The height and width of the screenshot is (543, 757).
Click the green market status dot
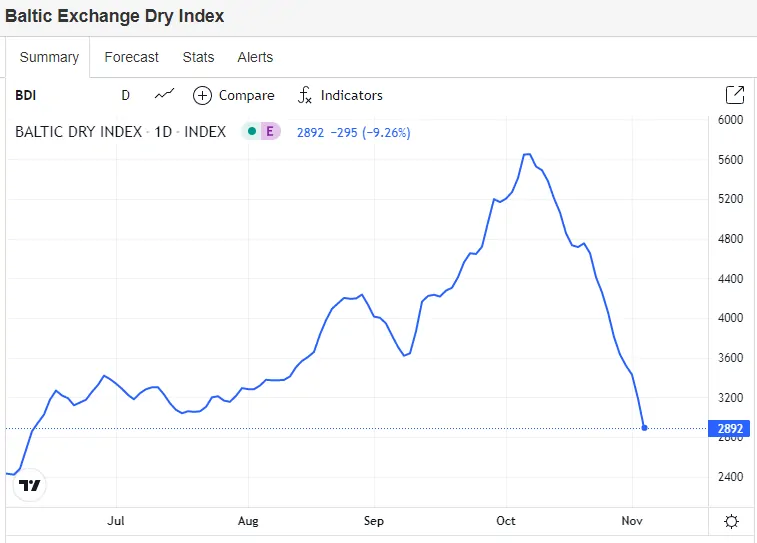tap(252, 131)
